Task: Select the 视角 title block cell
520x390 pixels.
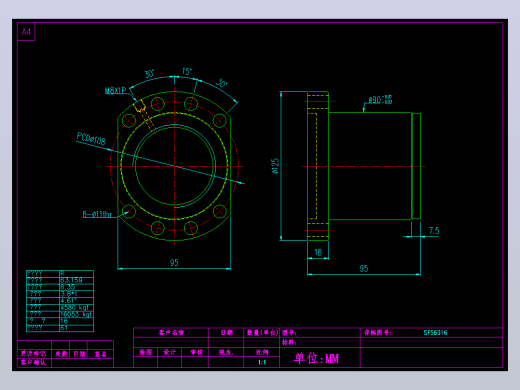Action: (226, 352)
